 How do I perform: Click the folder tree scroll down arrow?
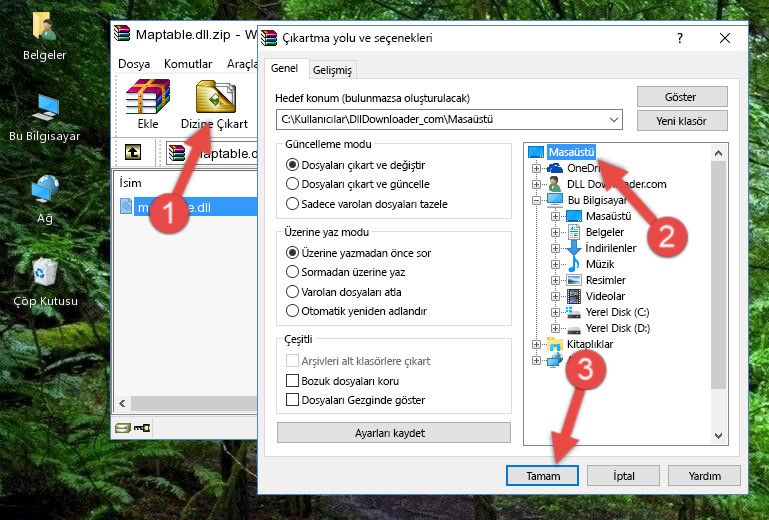718,436
